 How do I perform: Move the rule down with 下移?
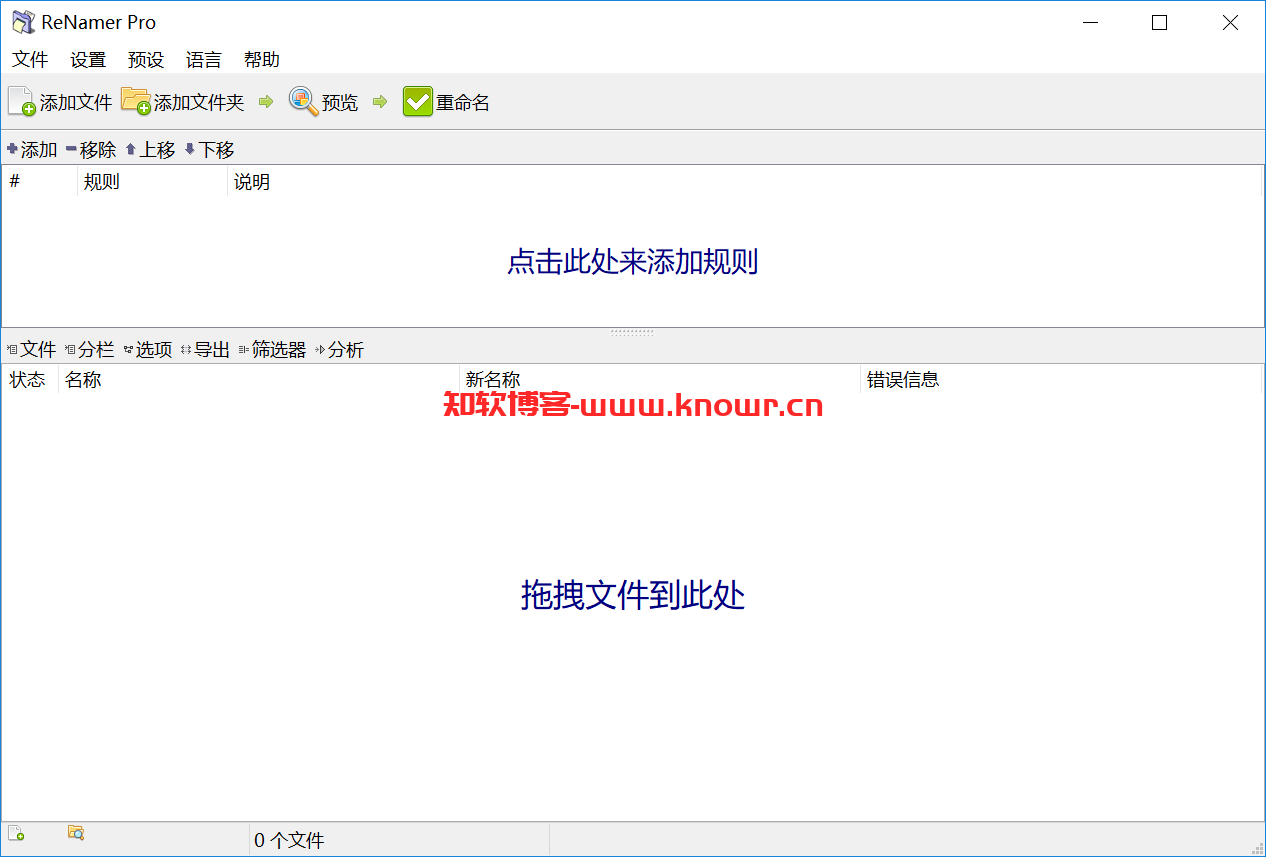click(x=209, y=150)
